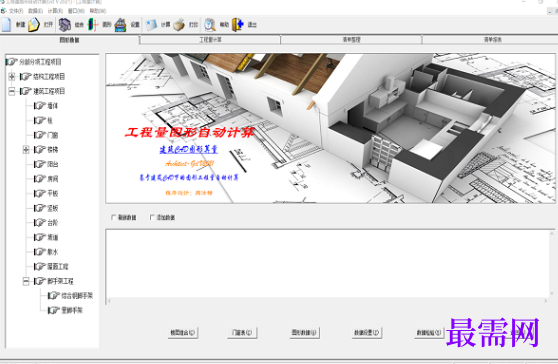This screenshot has width=558, height=364.
Task: Expand the 楼梯 tree node
Action: (x=26, y=149)
